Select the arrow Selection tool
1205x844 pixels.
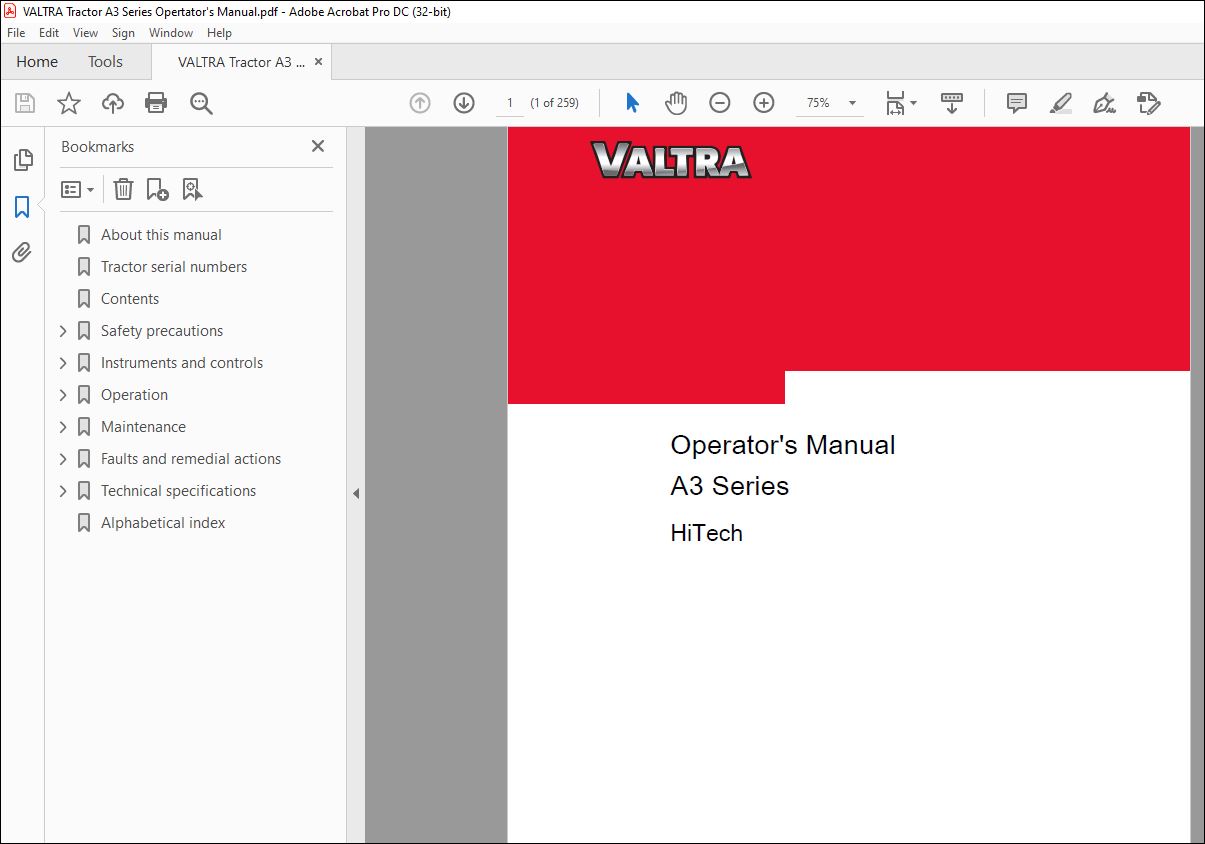click(x=632, y=103)
